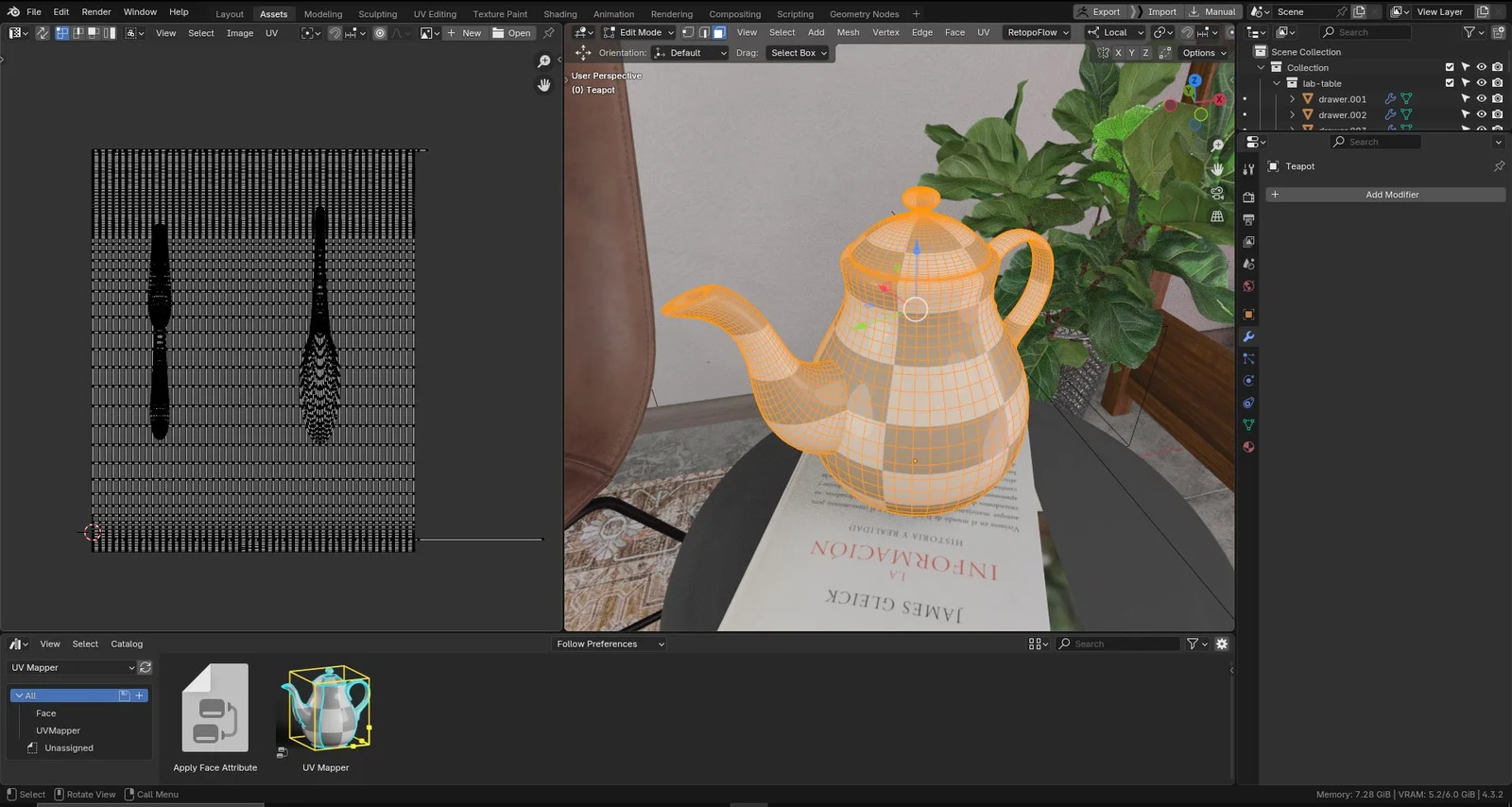The width and height of the screenshot is (1512, 807).
Task: Open the World properties tab
Action: 1248,286
